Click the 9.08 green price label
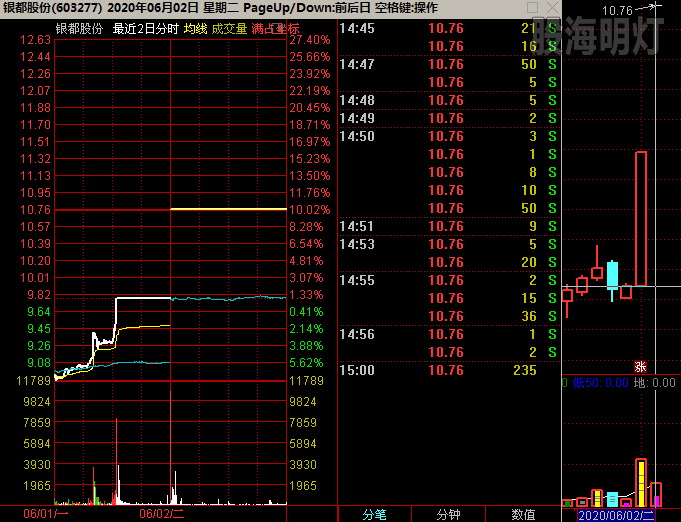 (39, 363)
